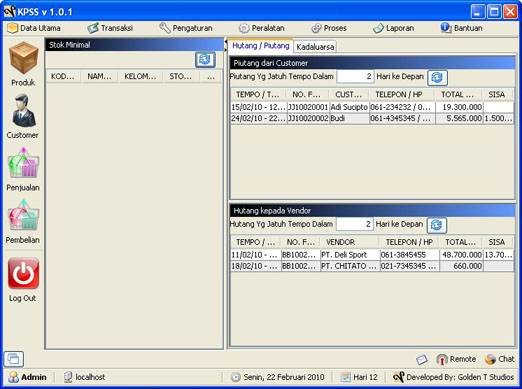Open the Penjualan basket icon
Image resolution: width=522 pixels, height=389 pixels.
[x=23, y=163]
